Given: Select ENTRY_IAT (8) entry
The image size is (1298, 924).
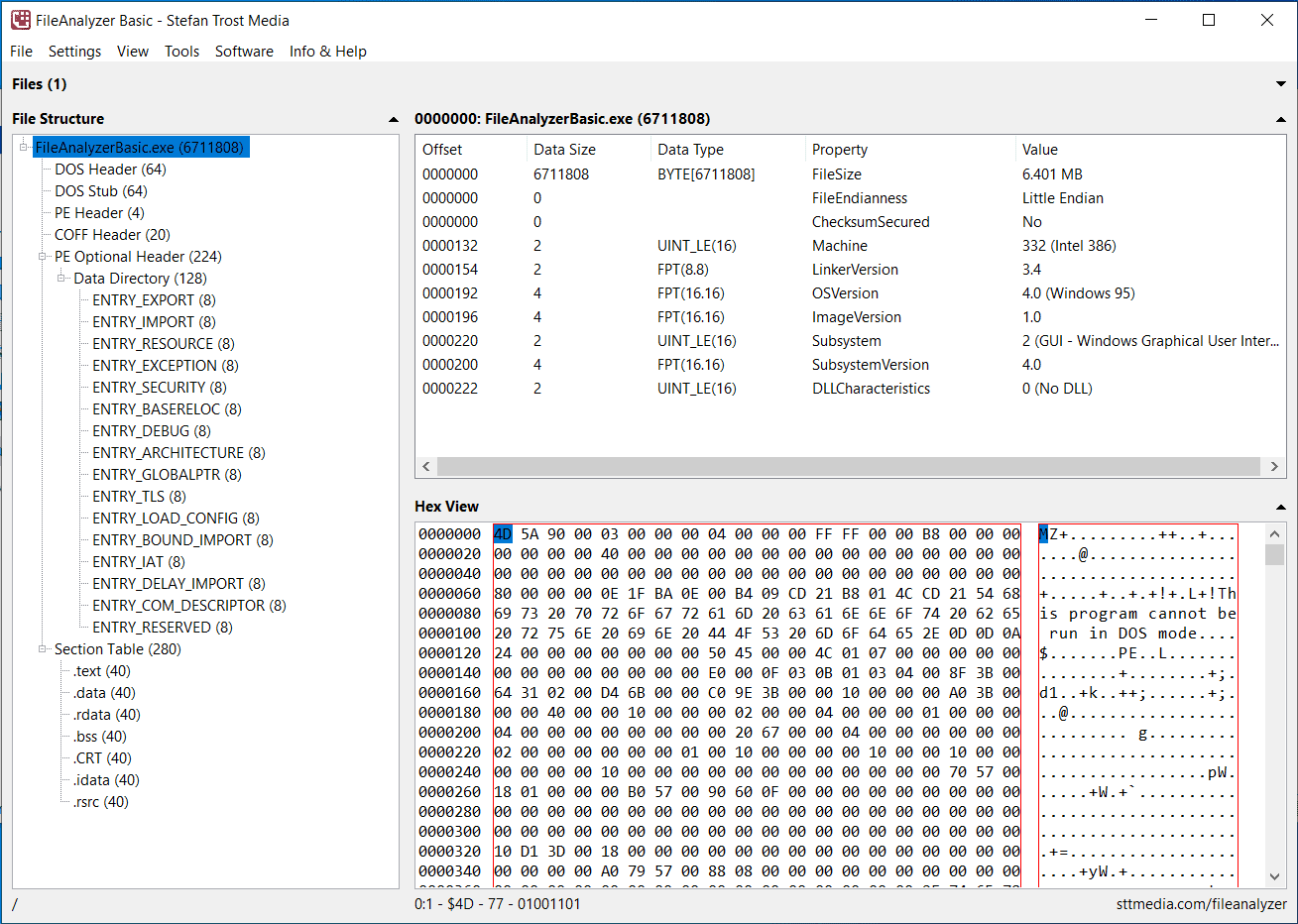Looking at the screenshot, I should click(139, 562).
